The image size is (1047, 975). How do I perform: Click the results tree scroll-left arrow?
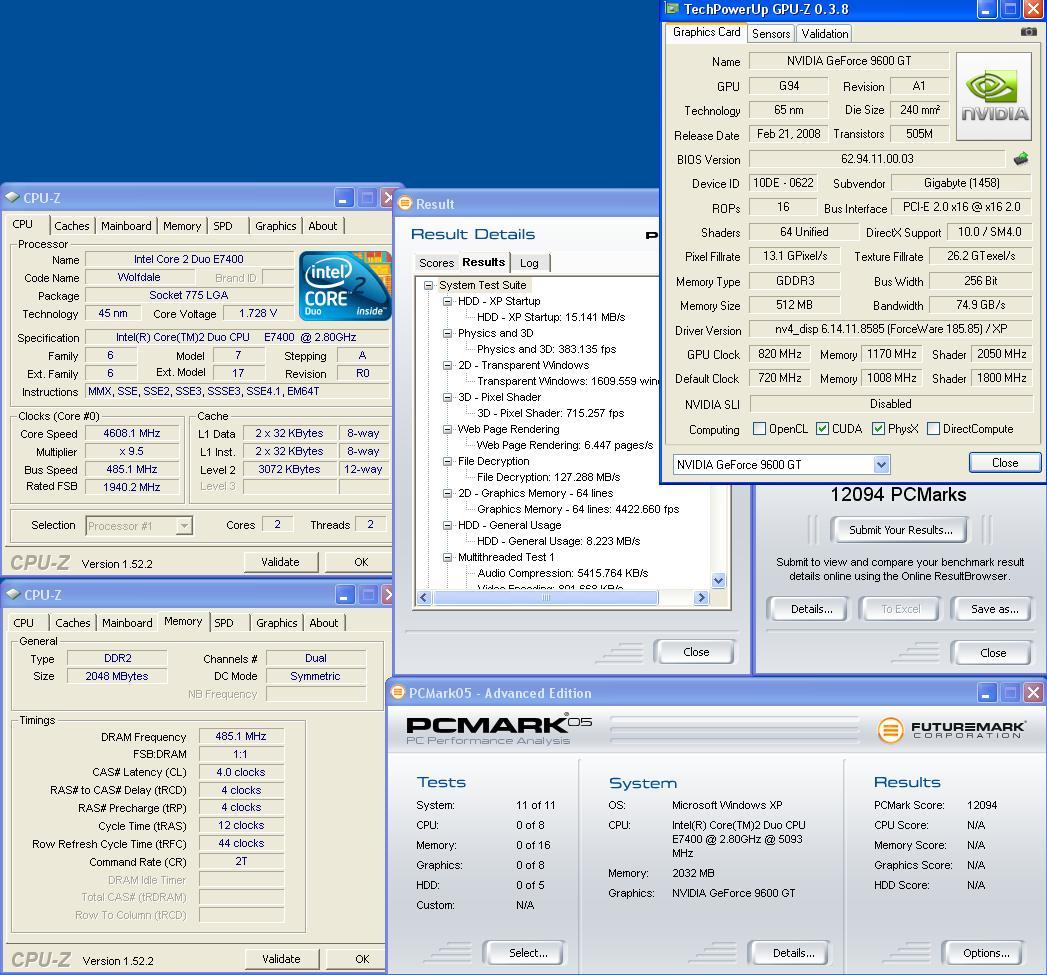click(423, 598)
